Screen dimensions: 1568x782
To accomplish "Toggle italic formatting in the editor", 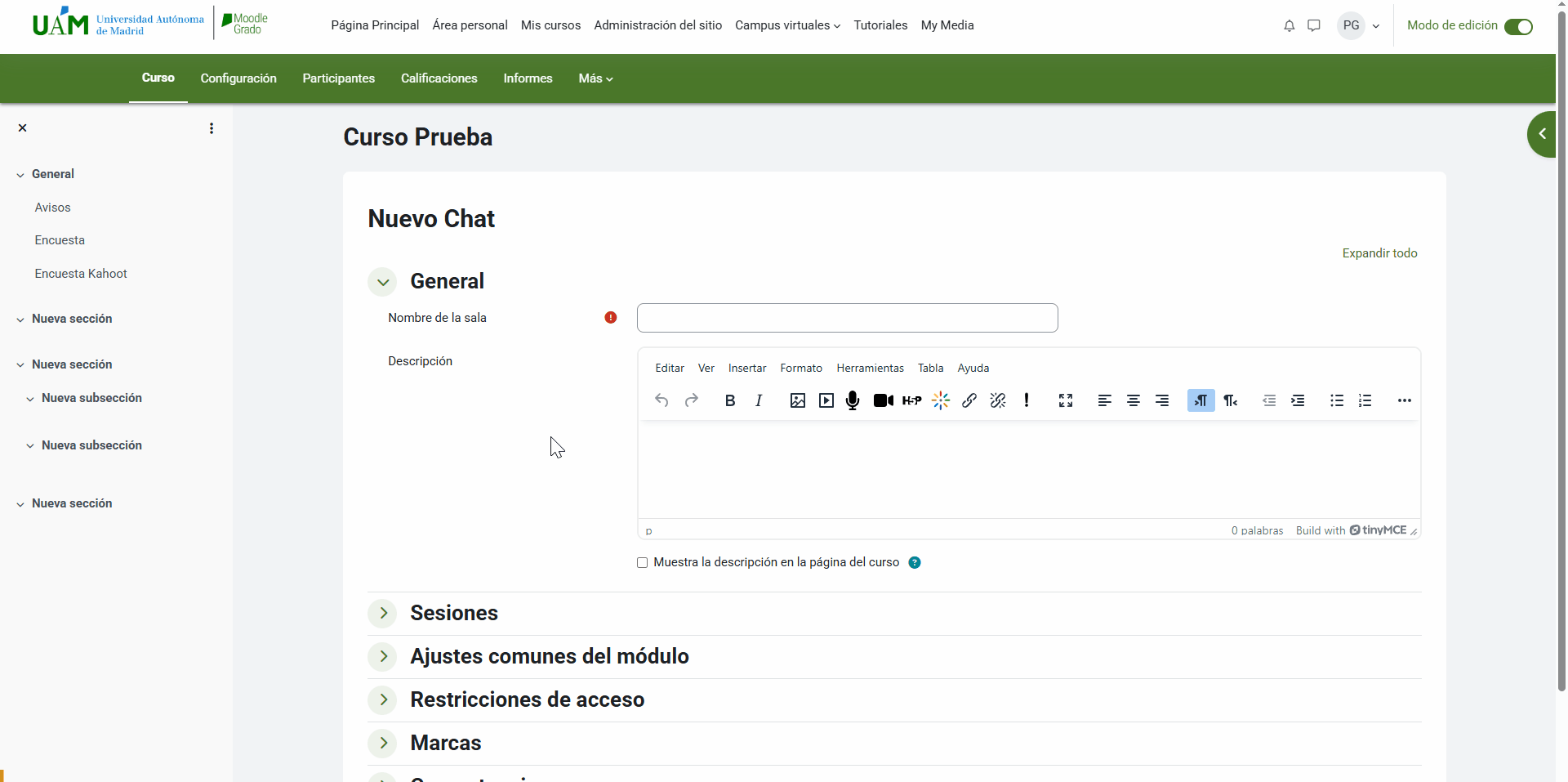I will point(759,400).
